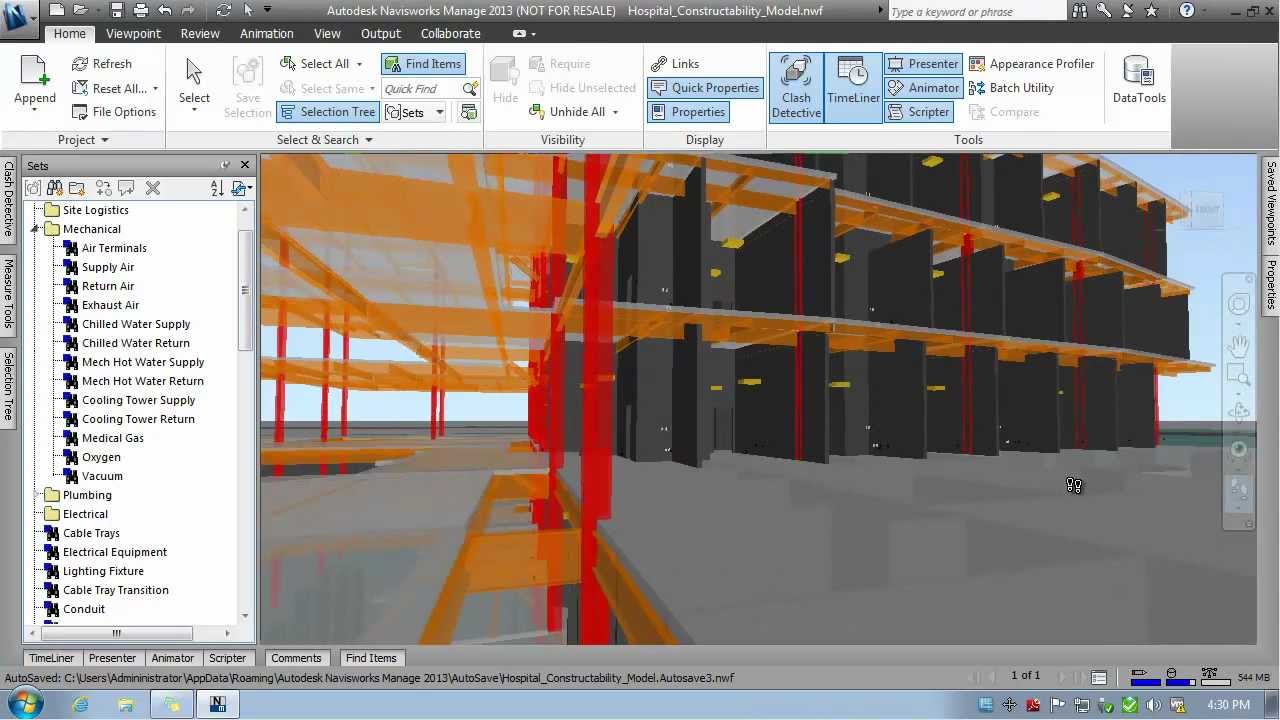Open the Measure Tools side tab
The height and width of the screenshot is (720, 1280).
coord(8,295)
